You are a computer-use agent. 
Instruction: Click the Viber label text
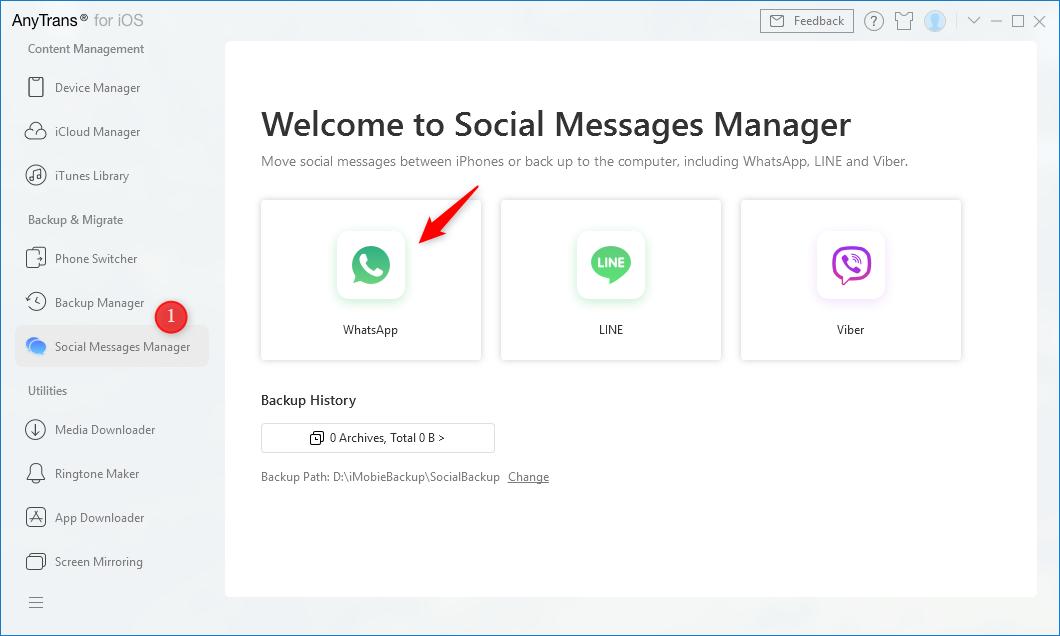pyautogui.click(x=850, y=330)
